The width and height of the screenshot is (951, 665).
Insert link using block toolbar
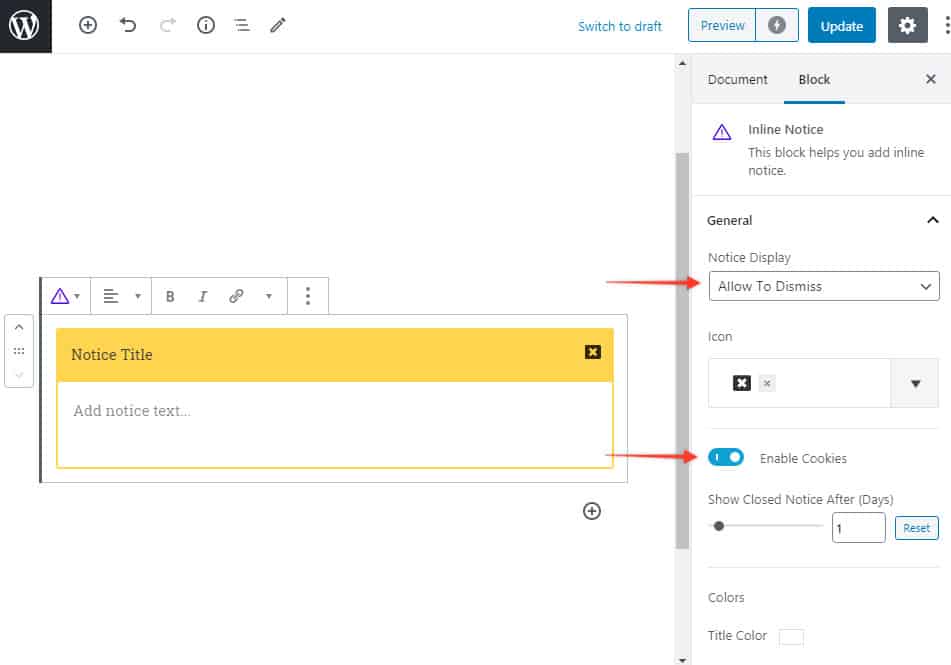tap(236, 296)
